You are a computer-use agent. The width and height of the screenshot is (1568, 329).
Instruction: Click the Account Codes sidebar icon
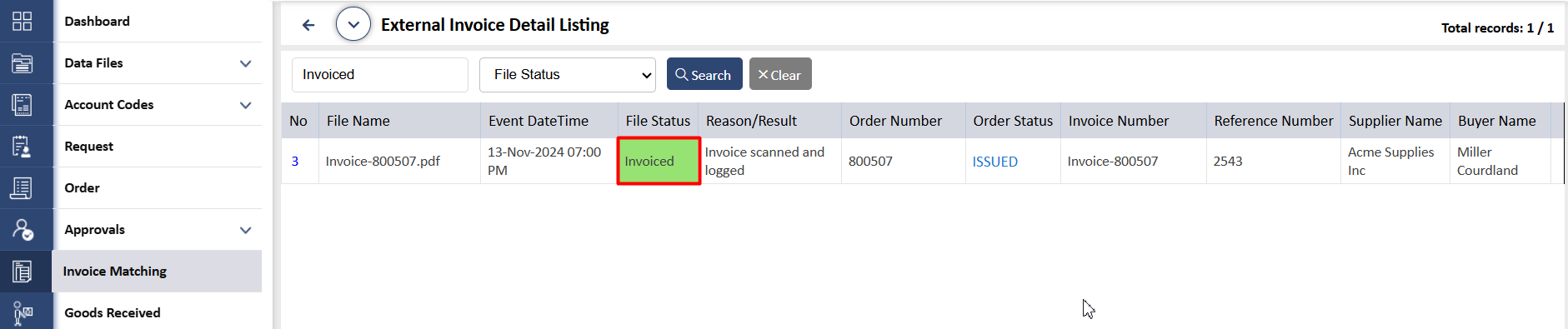point(23,104)
